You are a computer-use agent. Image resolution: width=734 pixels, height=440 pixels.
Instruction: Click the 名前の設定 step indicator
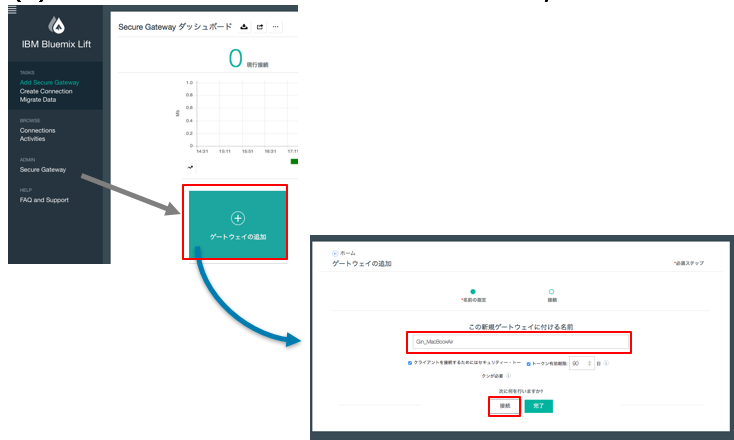(x=473, y=295)
